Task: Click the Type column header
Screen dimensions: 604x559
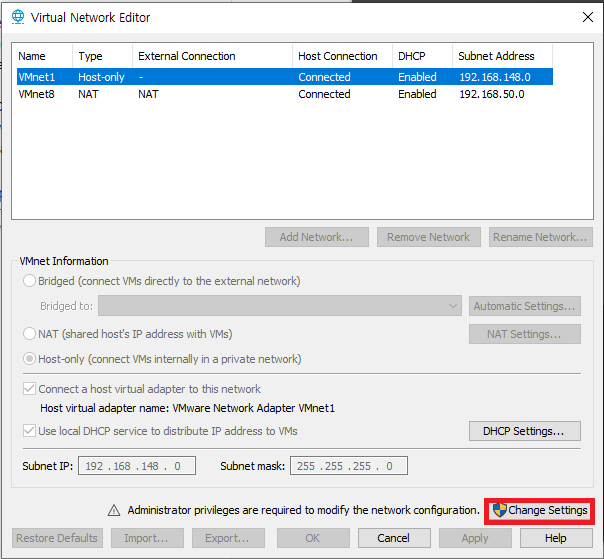Action: [102, 56]
